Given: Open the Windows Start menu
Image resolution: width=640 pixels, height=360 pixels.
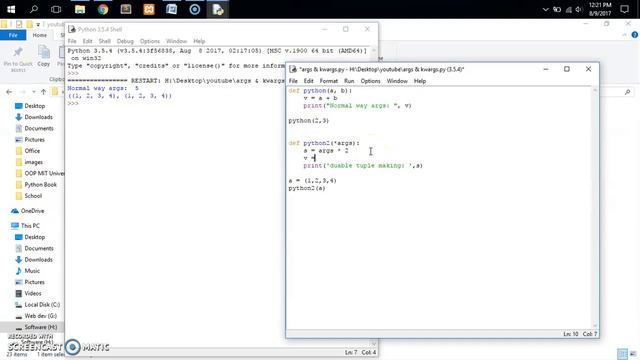Looking at the screenshot, I should [x=11, y=9].
